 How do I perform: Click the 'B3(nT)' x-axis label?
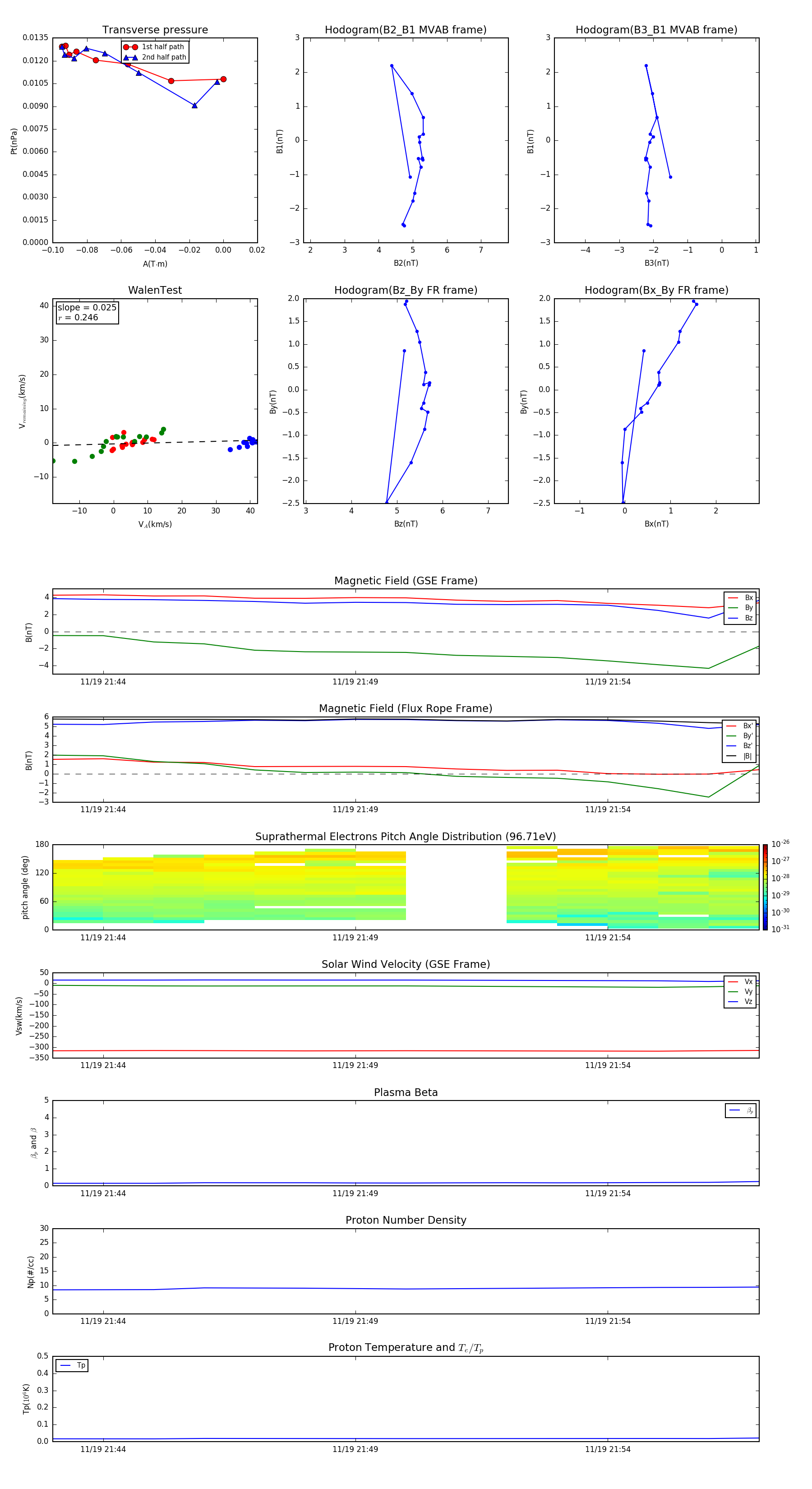pos(656,263)
